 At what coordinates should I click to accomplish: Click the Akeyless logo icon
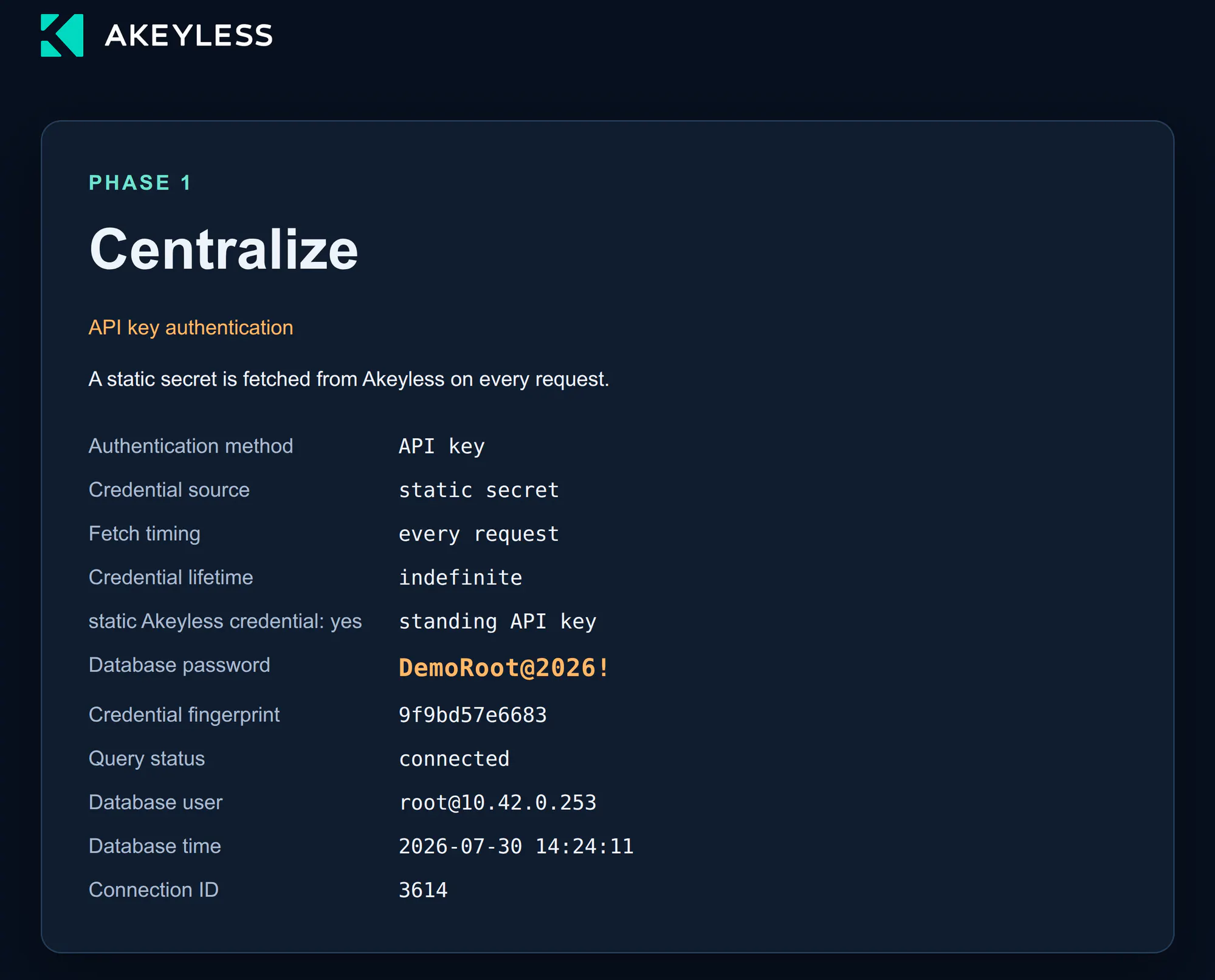(x=62, y=35)
